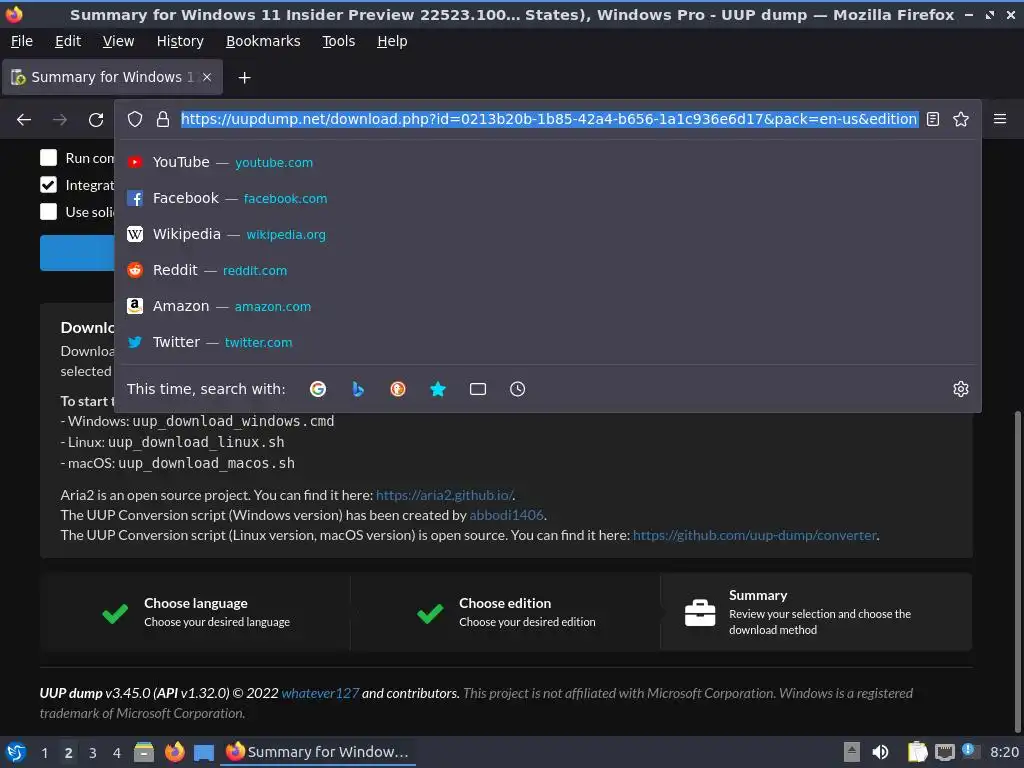Open the Tools menu
Image resolution: width=1024 pixels, height=768 pixels.
pos(338,41)
